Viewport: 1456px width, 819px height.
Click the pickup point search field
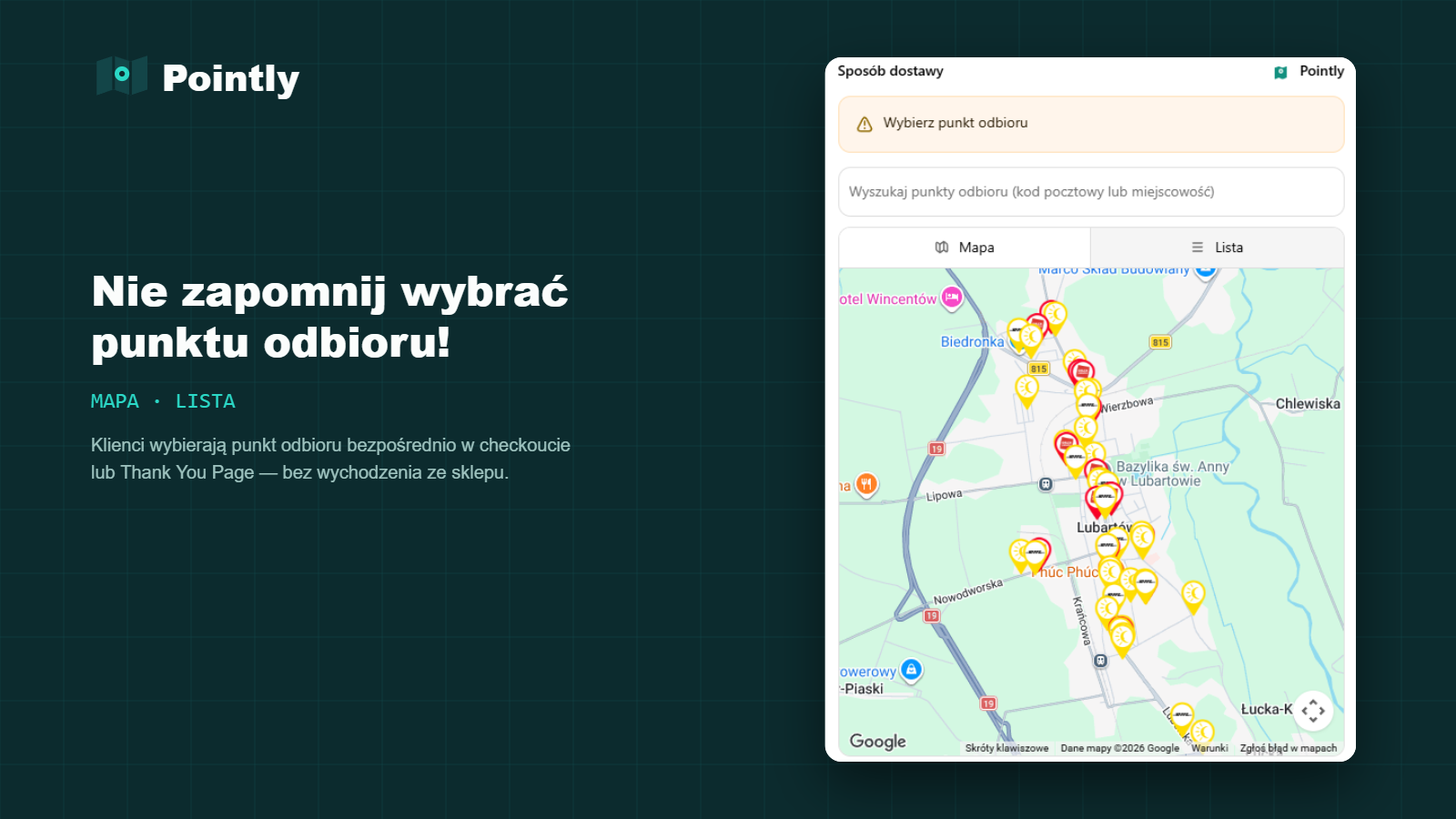[1091, 192]
